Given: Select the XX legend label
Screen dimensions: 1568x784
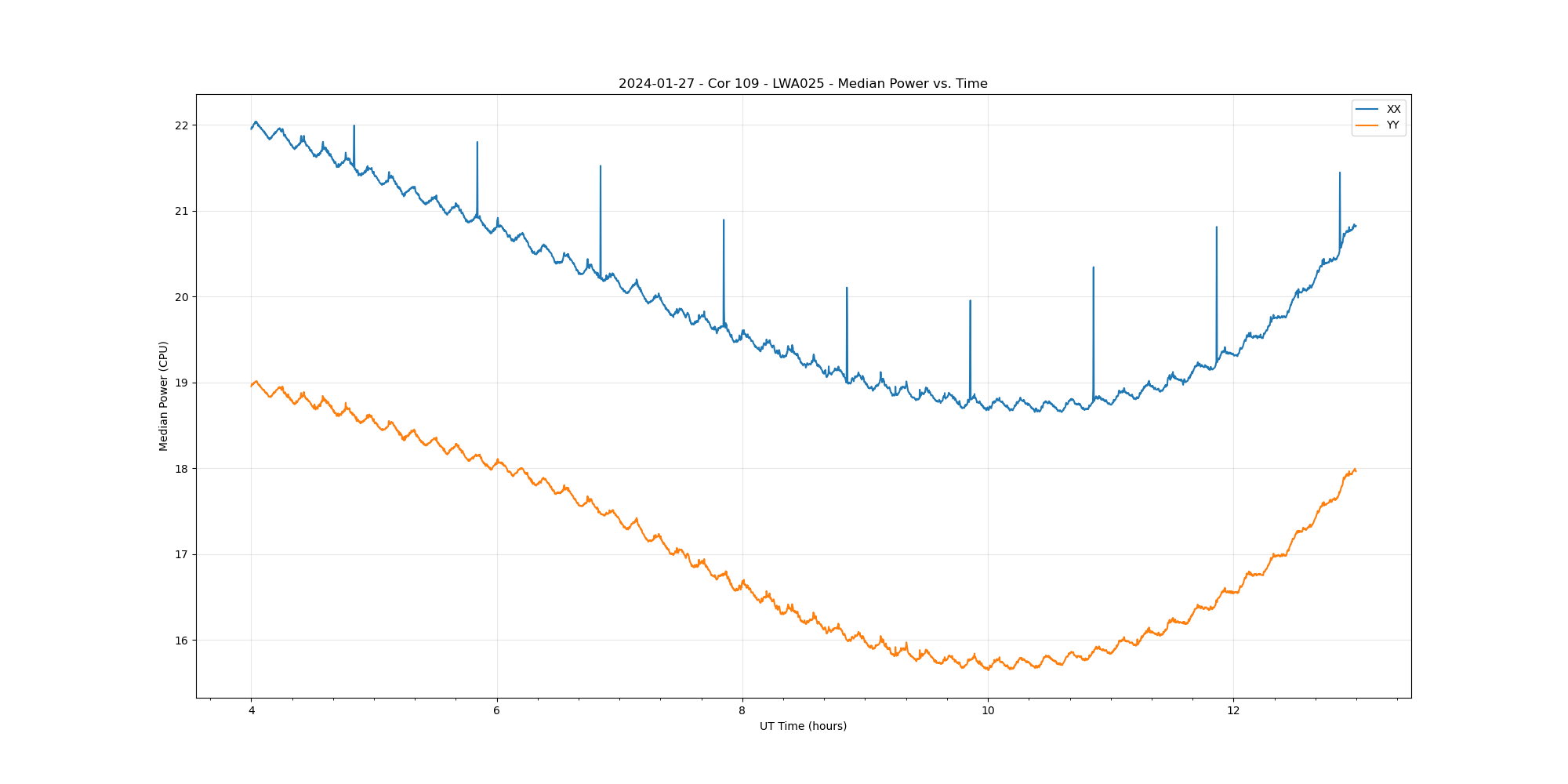Looking at the screenshot, I should 1393,109.
